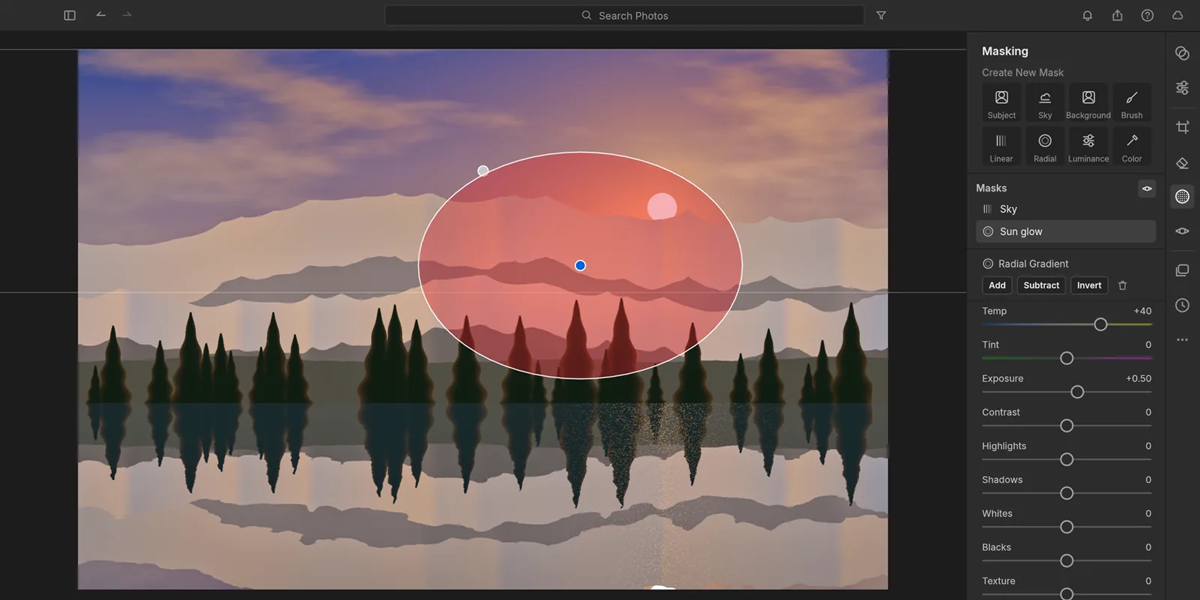Open the help question mark icon

[x=1147, y=15]
